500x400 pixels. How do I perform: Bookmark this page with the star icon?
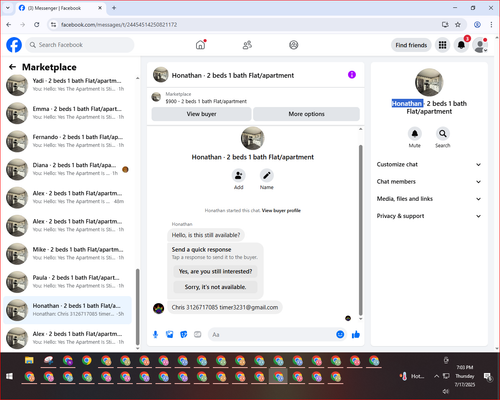click(x=458, y=25)
